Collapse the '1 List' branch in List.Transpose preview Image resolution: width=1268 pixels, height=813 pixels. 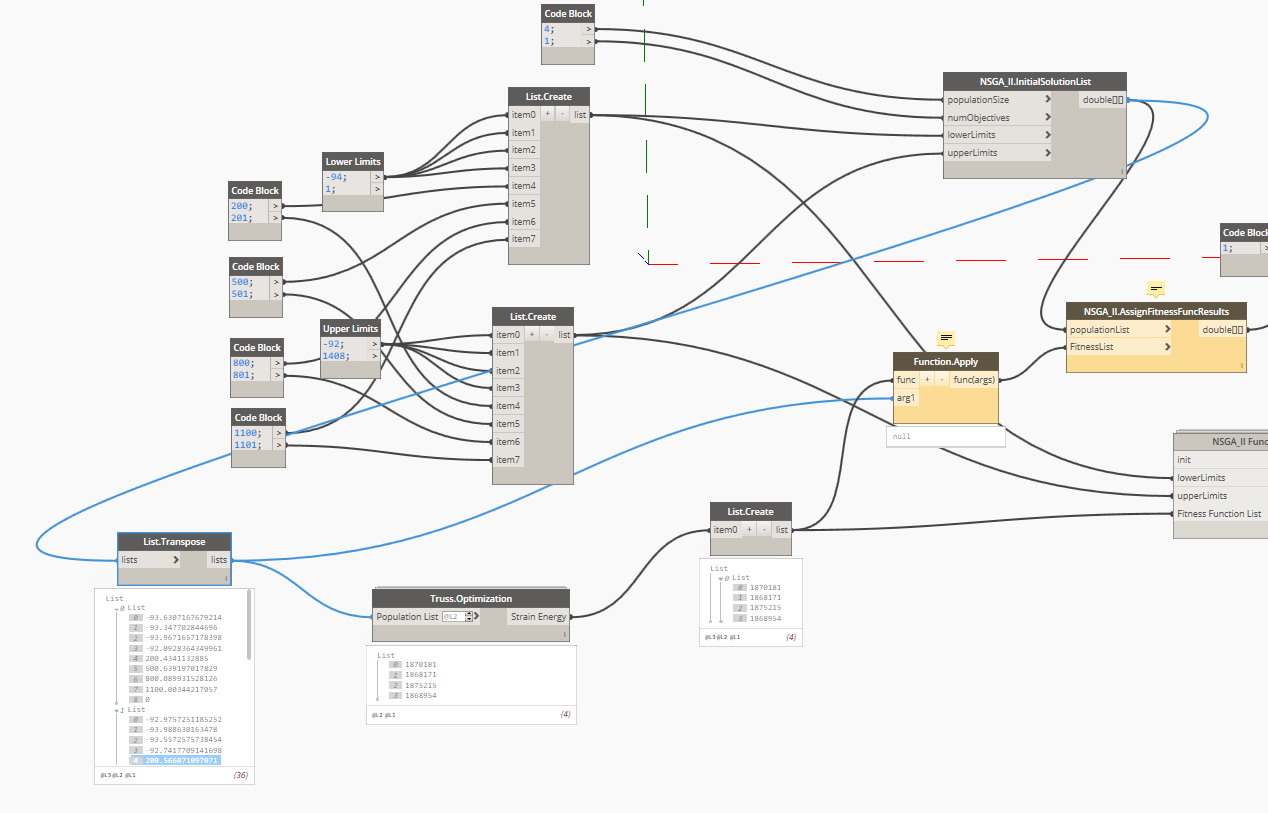pyautogui.click(x=115, y=710)
